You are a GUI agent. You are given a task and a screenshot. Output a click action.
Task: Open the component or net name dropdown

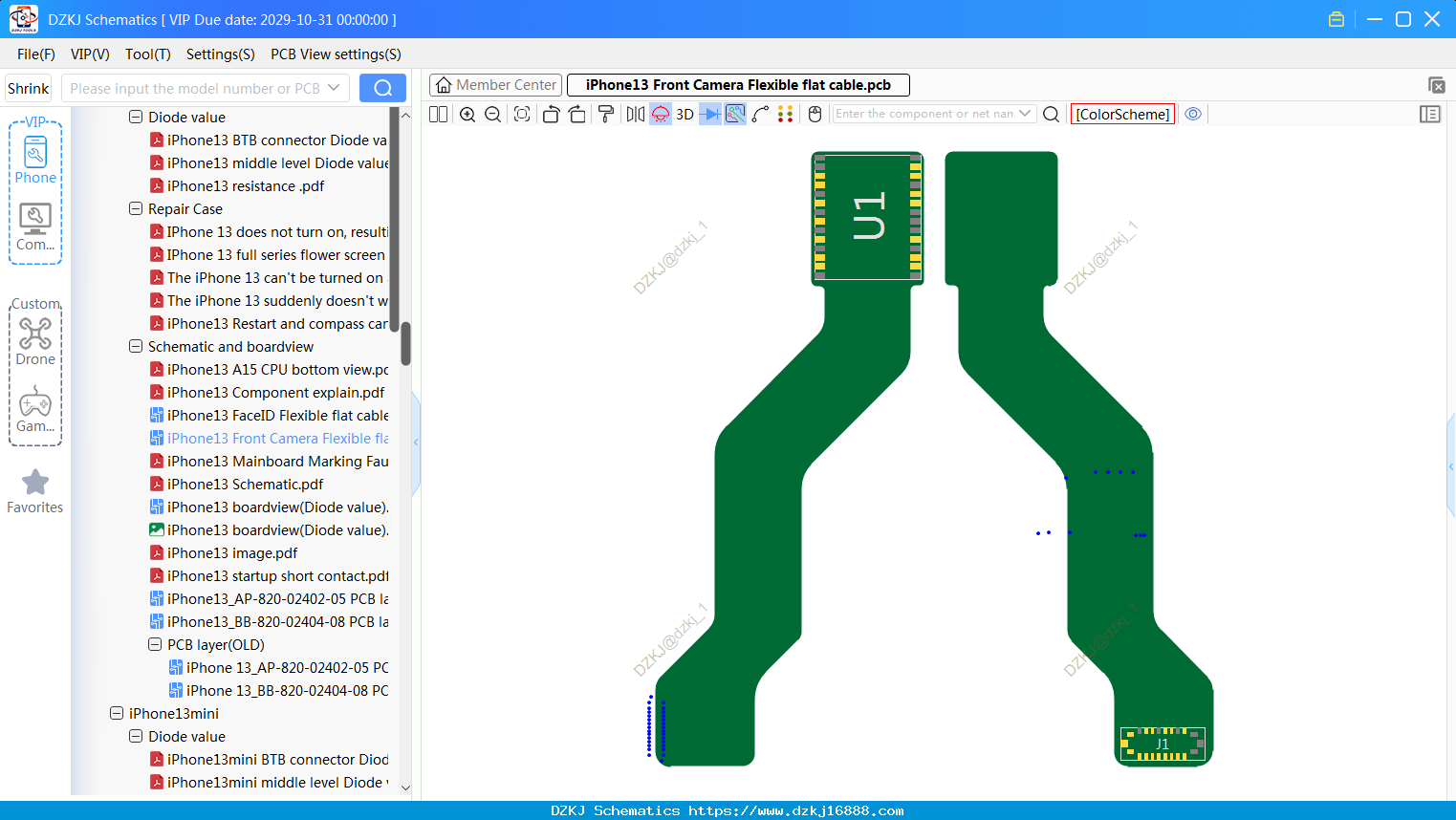tap(1026, 114)
